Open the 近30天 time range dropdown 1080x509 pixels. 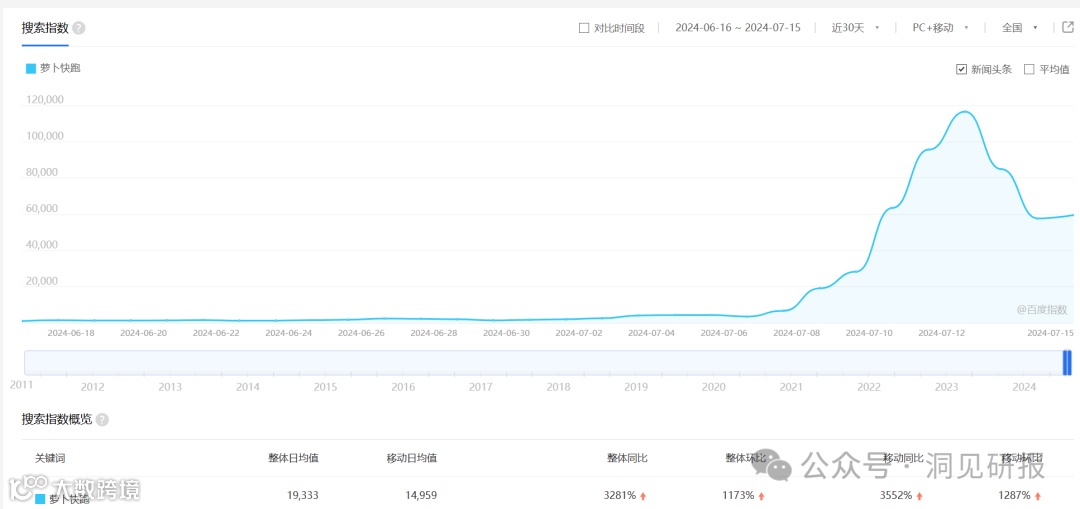point(855,28)
